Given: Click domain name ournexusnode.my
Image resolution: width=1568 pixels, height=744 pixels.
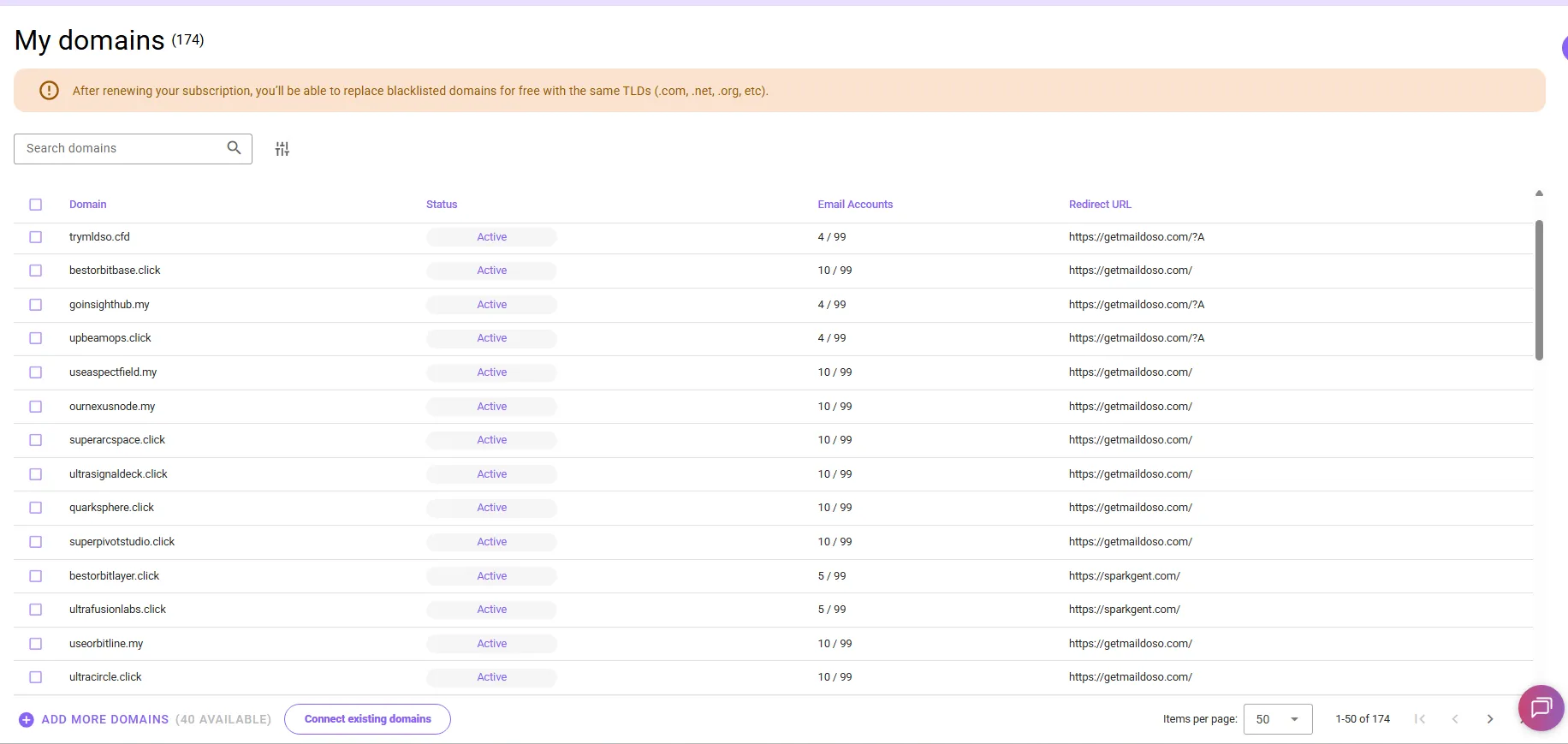Looking at the screenshot, I should [112, 407].
